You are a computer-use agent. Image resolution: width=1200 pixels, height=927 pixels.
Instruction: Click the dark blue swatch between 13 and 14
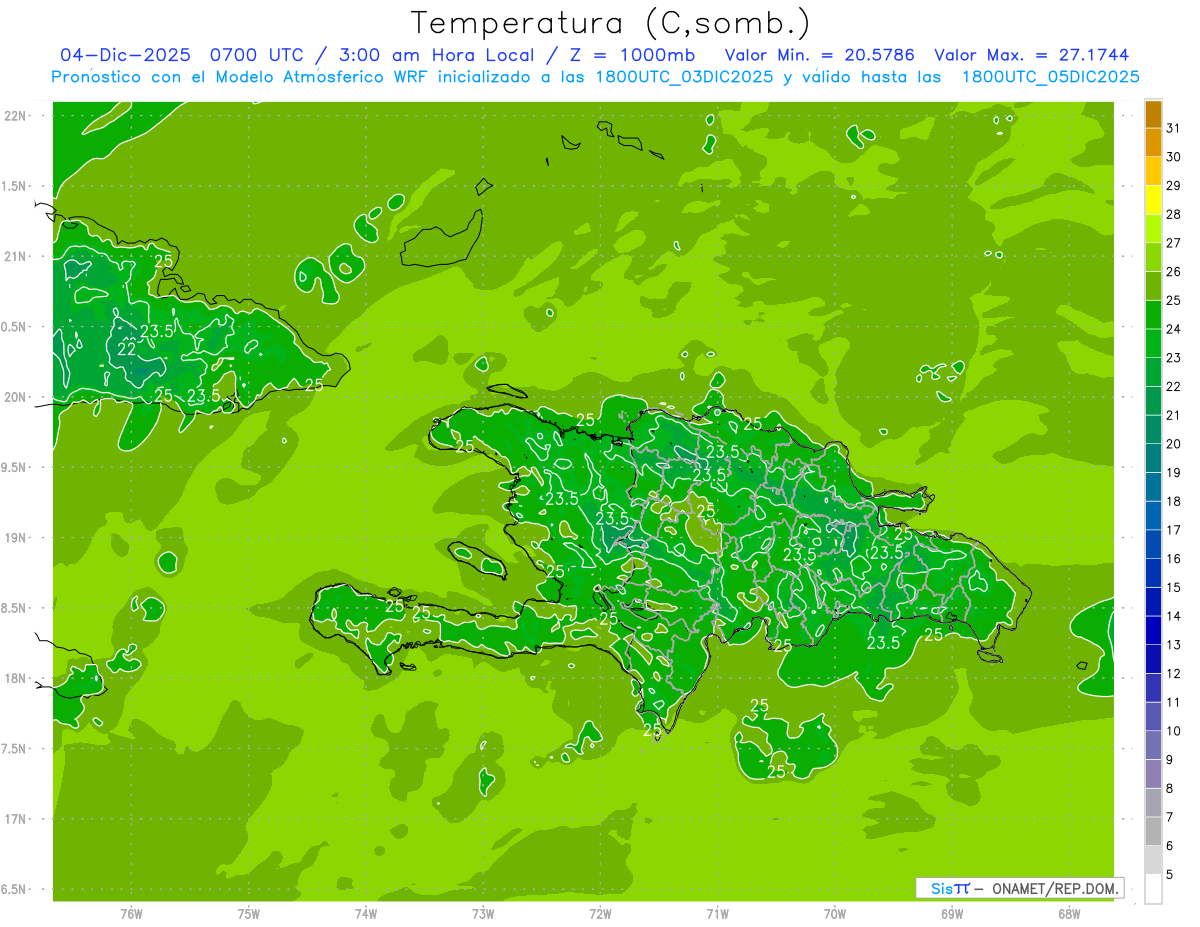[x=1153, y=630]
